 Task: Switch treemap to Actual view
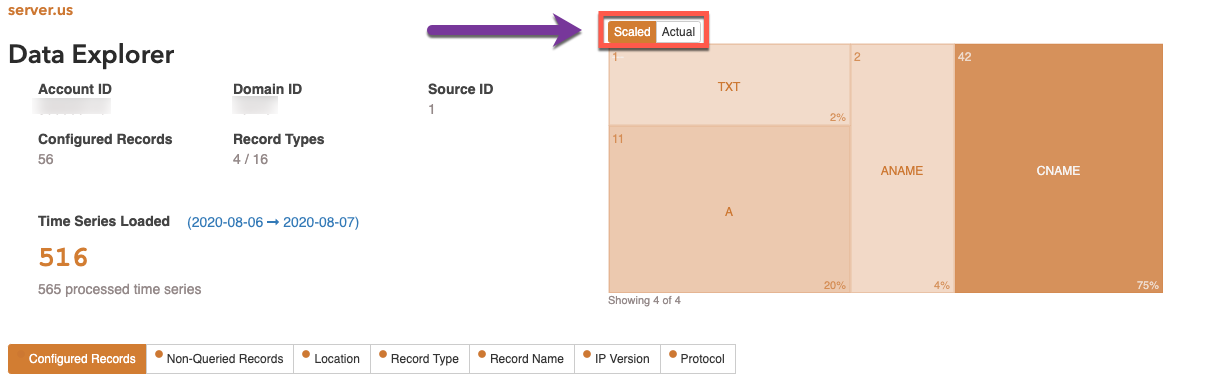click(x=678, y=32)
